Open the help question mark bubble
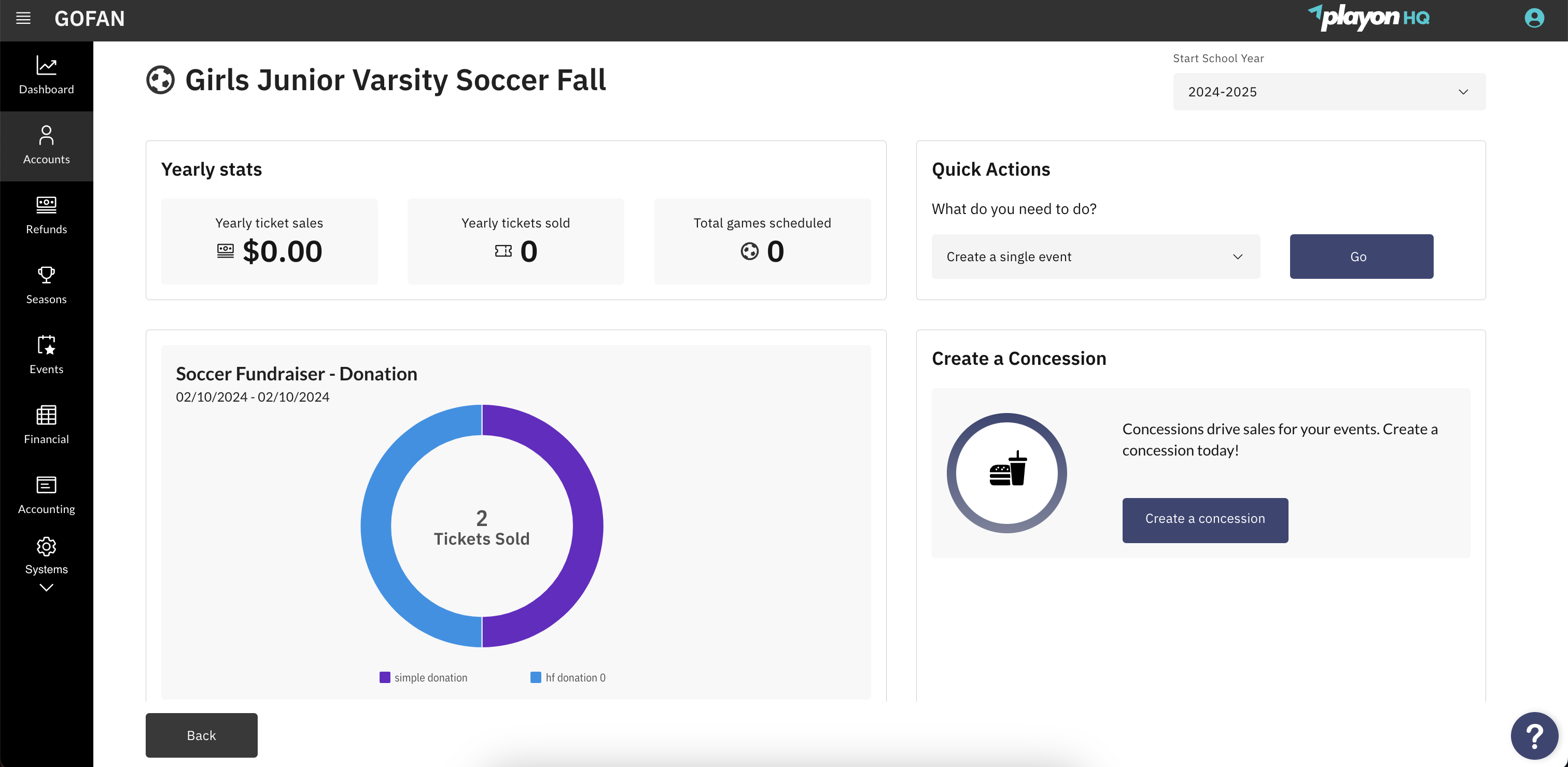This screenshot has height=767, width=1568. 1535,735
